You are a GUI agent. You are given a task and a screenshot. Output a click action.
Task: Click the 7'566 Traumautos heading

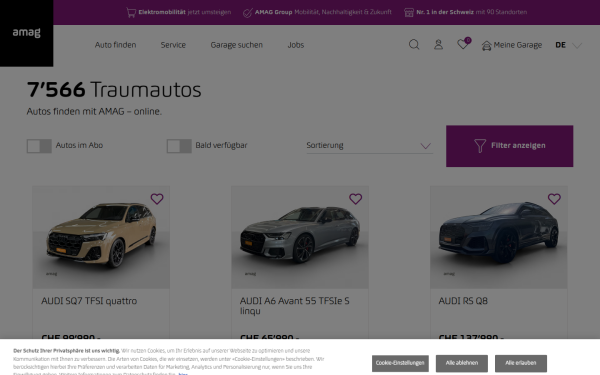tap(114, 90)
